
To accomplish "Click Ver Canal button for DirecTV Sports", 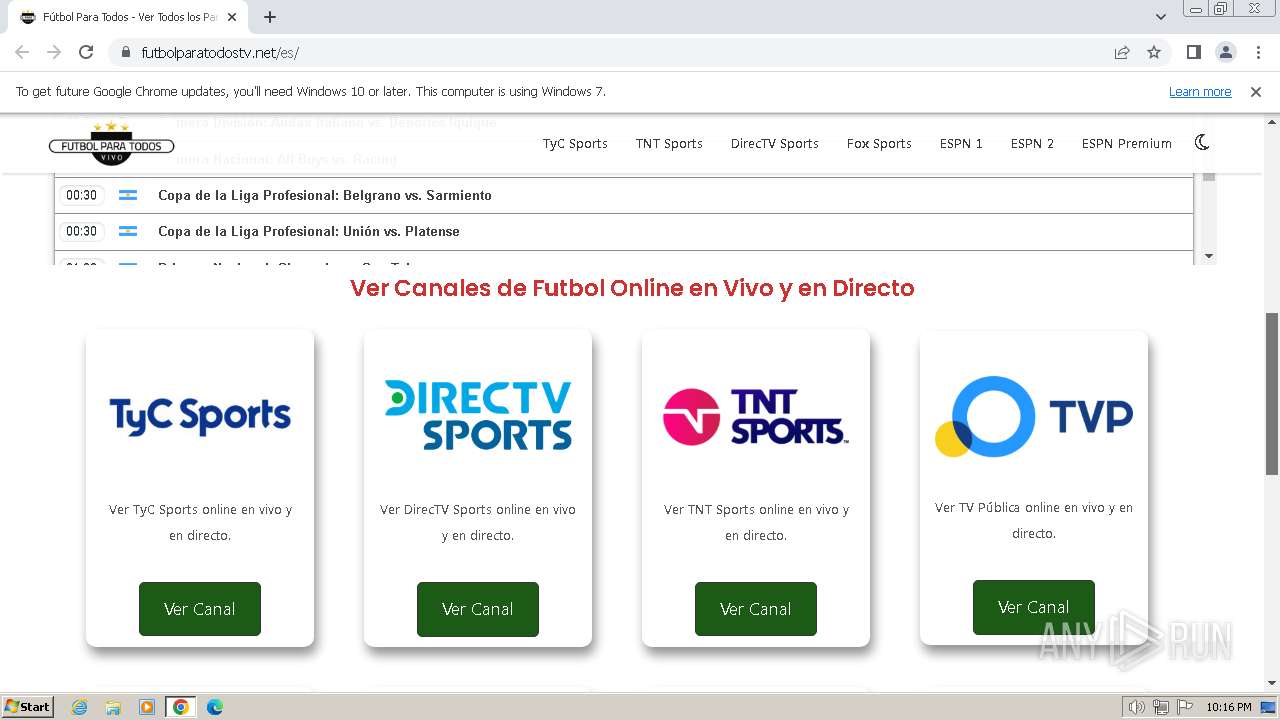I will (x=478, y=609).
